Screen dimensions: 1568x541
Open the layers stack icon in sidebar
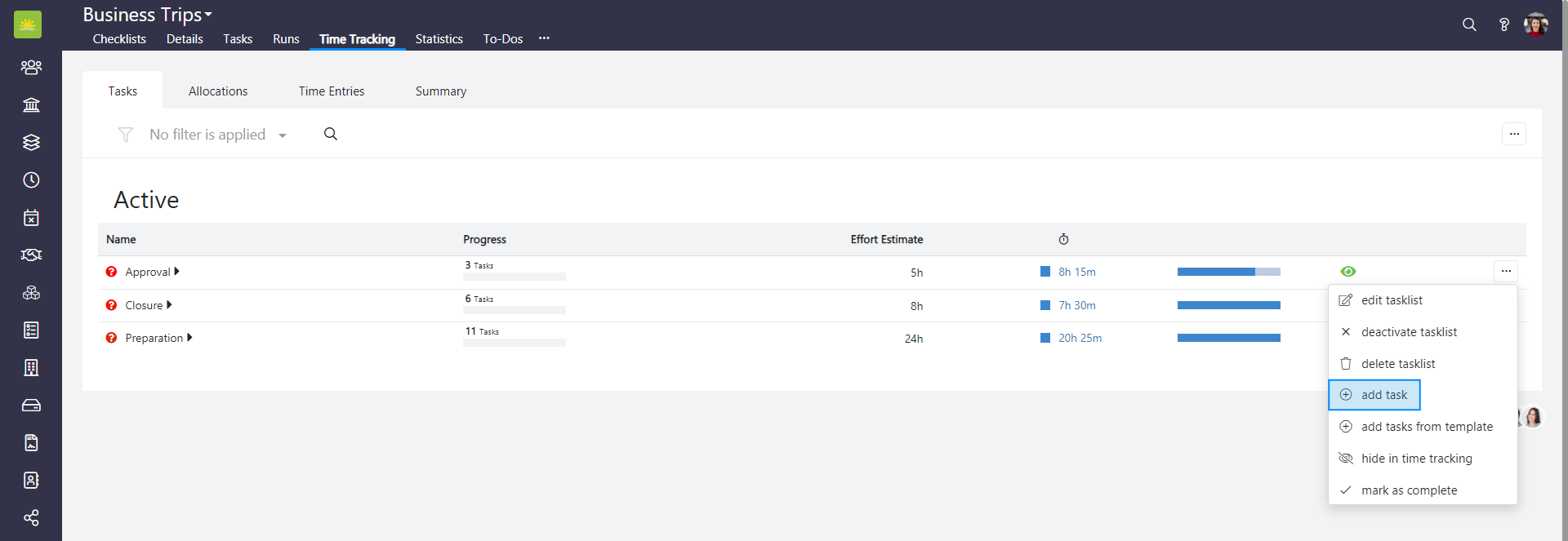pyautogui.click(x=31, y=143)
